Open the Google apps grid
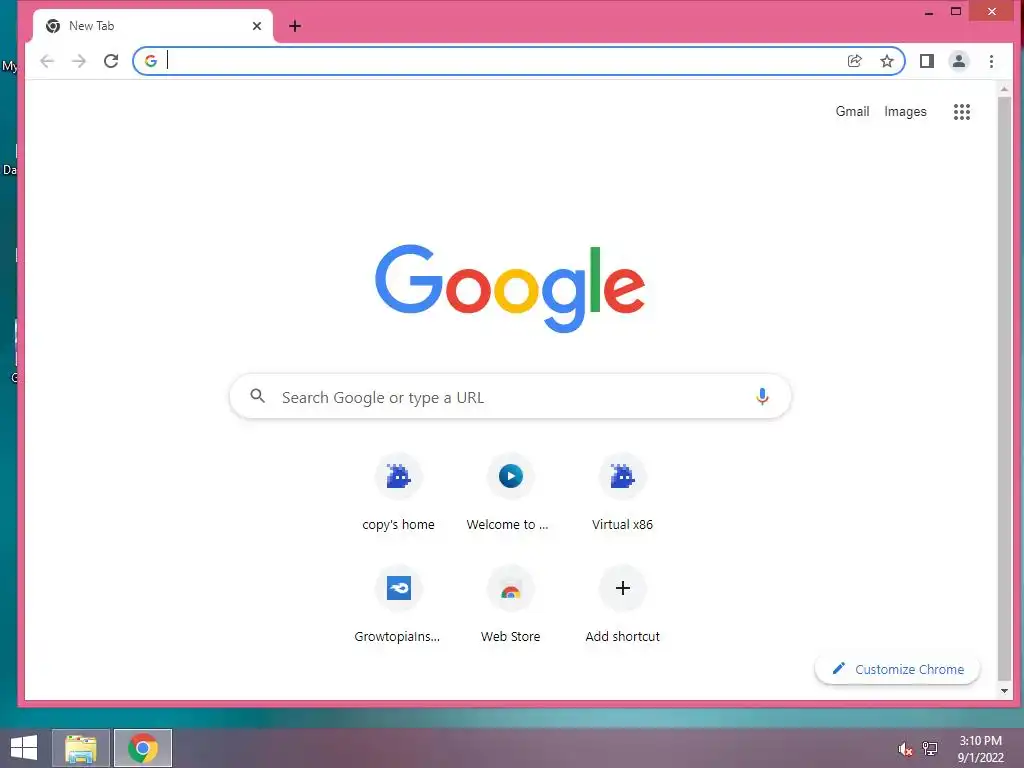 961,112
